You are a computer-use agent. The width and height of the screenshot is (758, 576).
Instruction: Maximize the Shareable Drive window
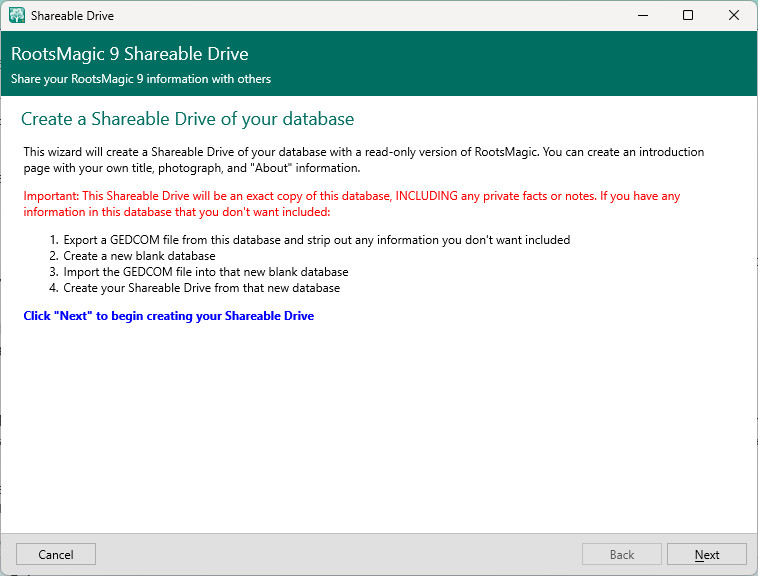[688, 16]
